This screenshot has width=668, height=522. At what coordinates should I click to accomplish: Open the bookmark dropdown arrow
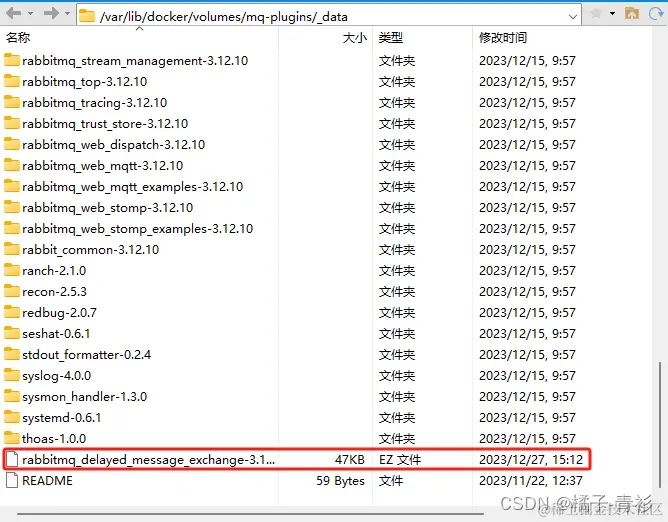pos(612,14)
